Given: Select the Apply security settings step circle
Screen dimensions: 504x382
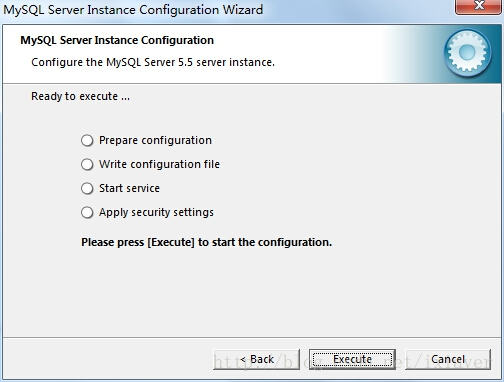Looking at the screenshot, I should tap(87, 212).
